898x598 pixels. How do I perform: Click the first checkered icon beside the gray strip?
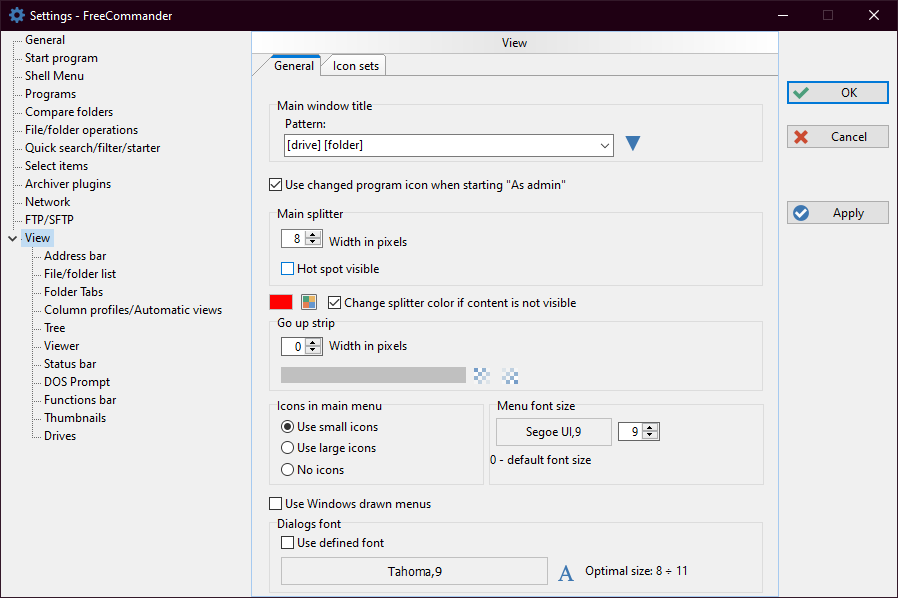[x=482, y=375]
